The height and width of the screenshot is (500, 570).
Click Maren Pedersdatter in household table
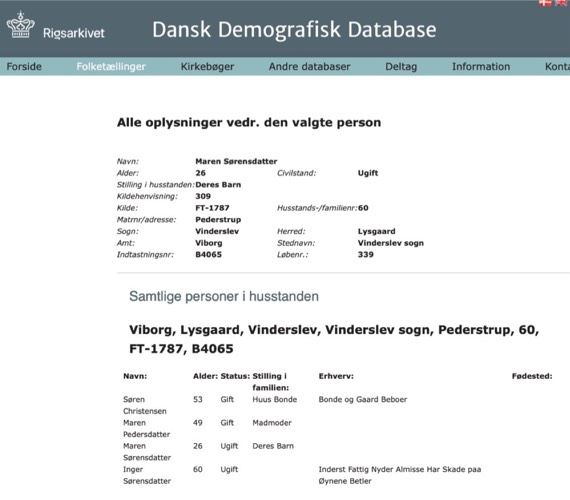coord(146,428)
